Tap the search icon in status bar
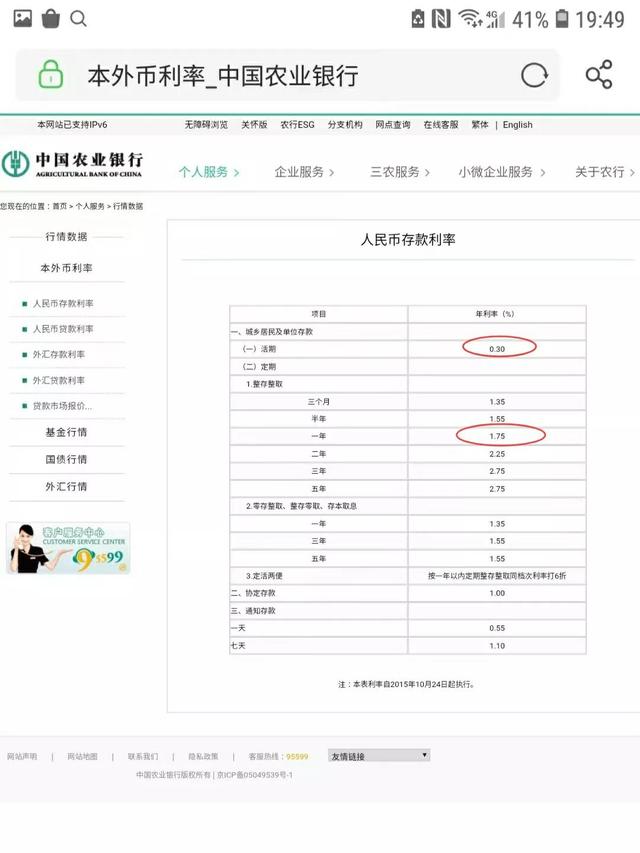 (x=78, y=18)
